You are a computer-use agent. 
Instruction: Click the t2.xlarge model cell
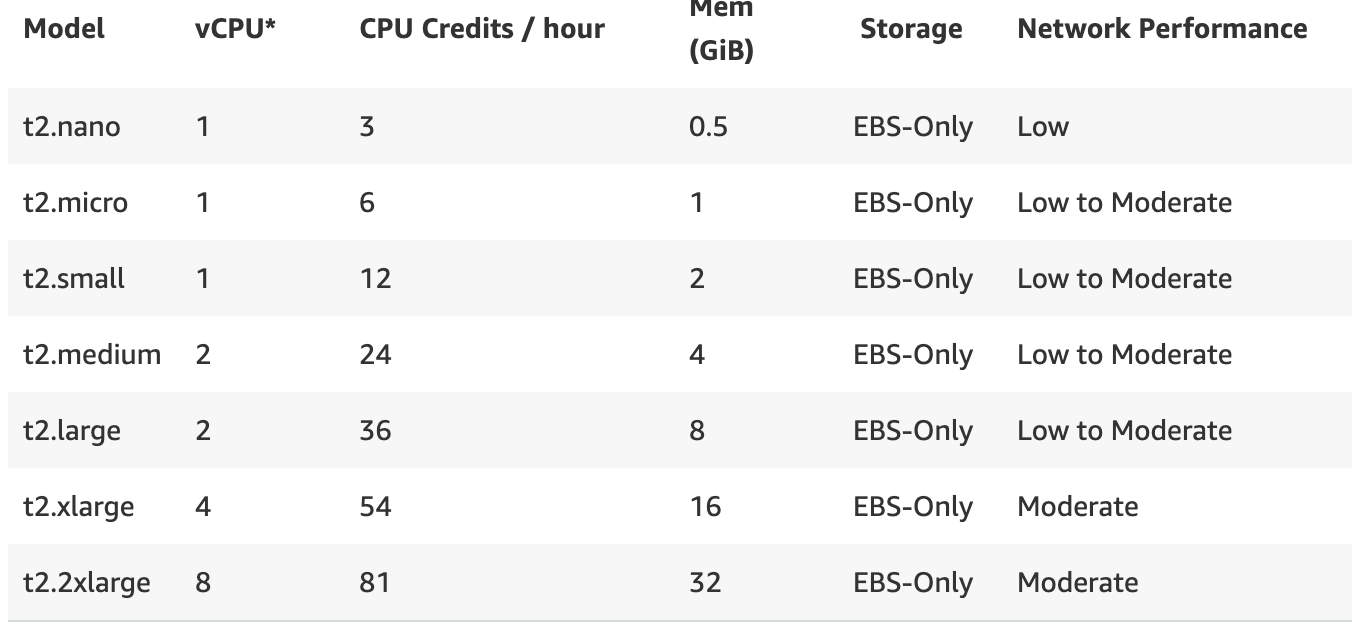pos(78,507)
